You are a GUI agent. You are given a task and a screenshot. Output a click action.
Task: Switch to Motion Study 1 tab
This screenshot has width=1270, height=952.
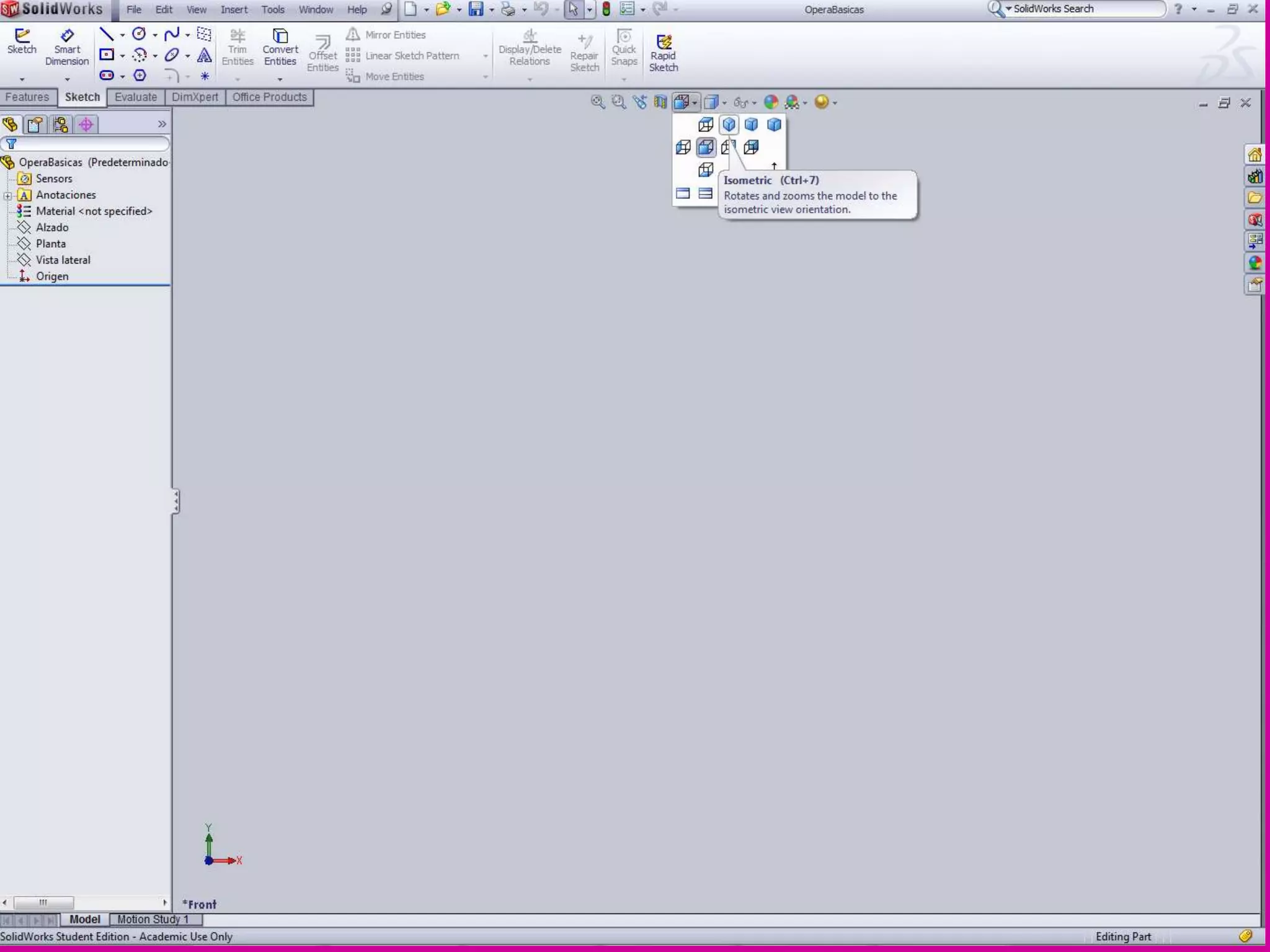pyautogui.click(x=153, y=919)
